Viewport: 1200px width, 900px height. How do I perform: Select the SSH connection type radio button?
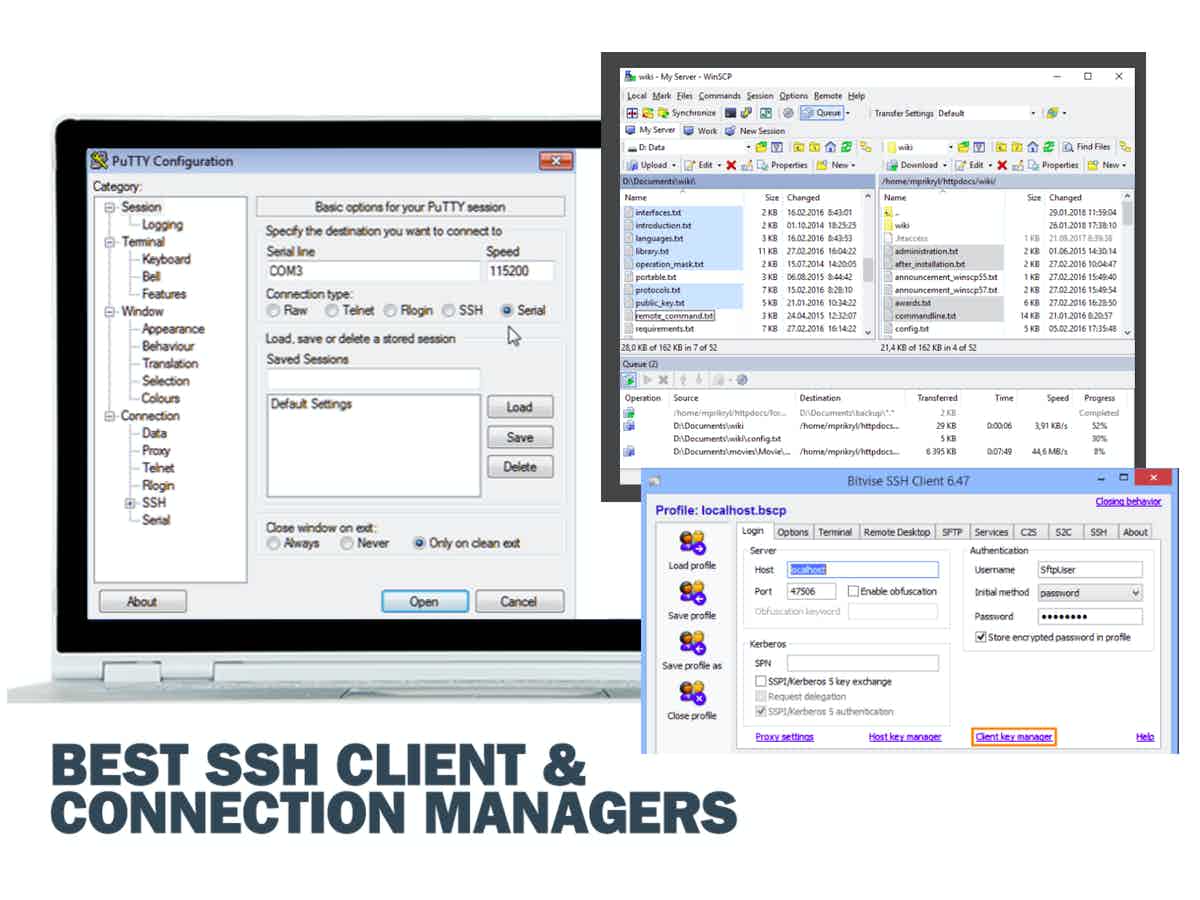(x=450, y=311)
